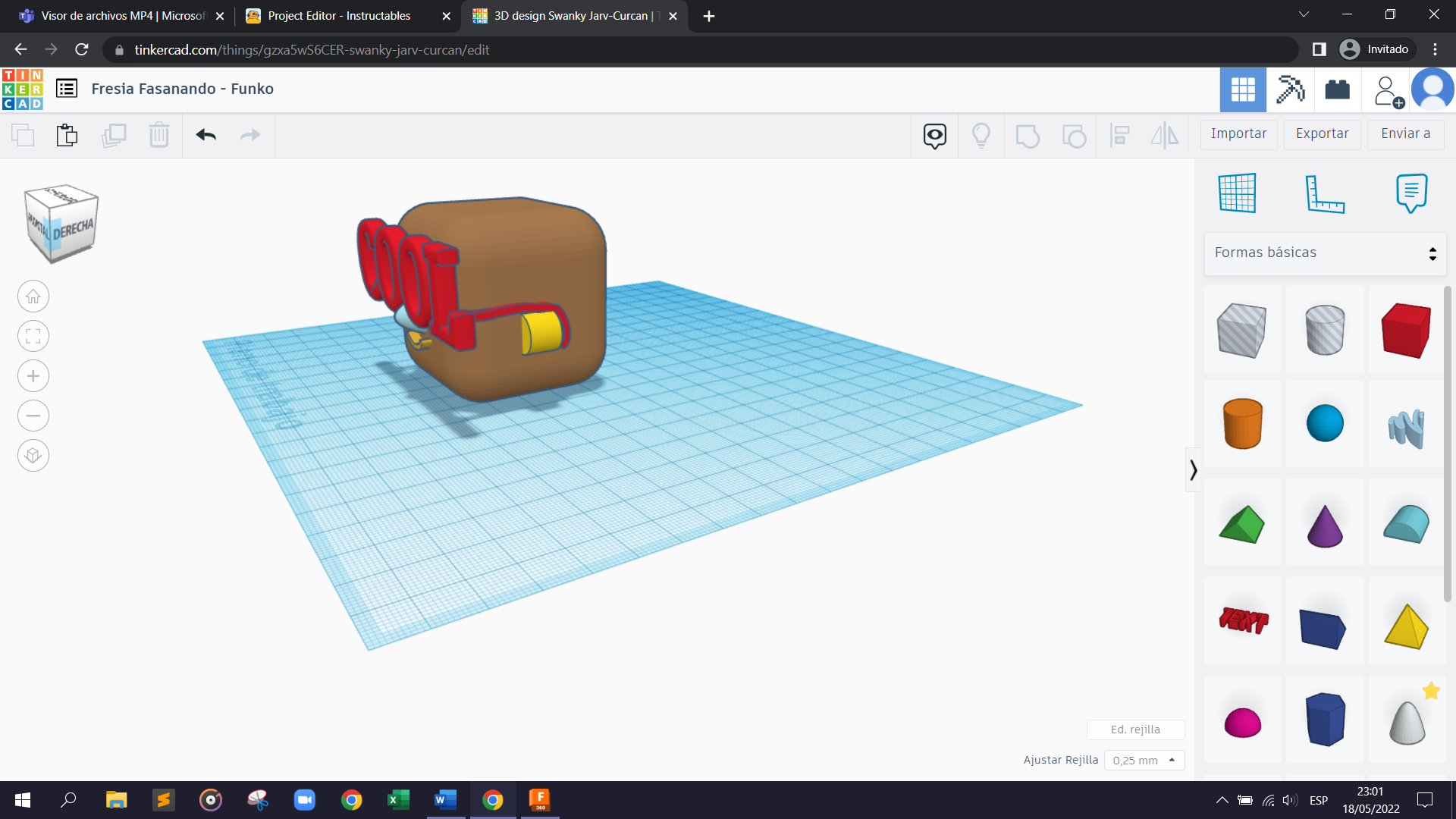Collapse the shapes panel chevron
Screen dimensions: 1456x819
1193,470
